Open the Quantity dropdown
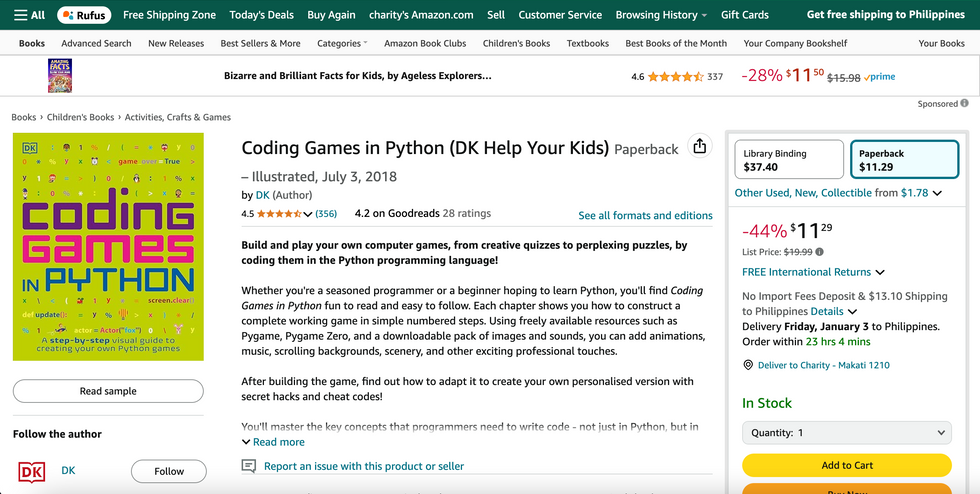This screenshot has height=494, width=980. [x=846, y=433]
